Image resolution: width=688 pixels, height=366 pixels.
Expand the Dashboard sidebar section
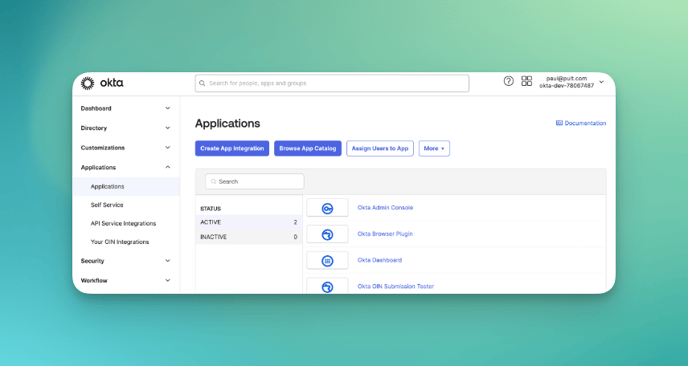click(x=126, y=108)
